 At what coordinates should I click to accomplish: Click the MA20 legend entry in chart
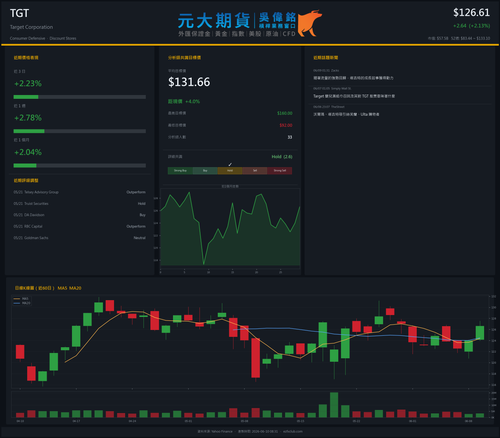coord(22,303)
